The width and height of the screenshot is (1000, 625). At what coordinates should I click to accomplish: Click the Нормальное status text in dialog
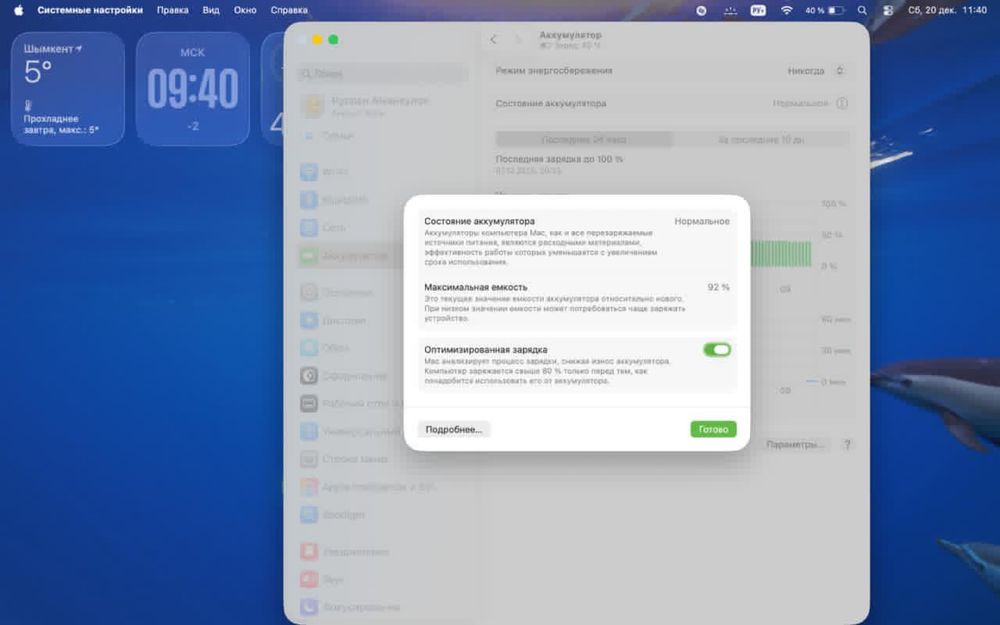click(702, 221)
